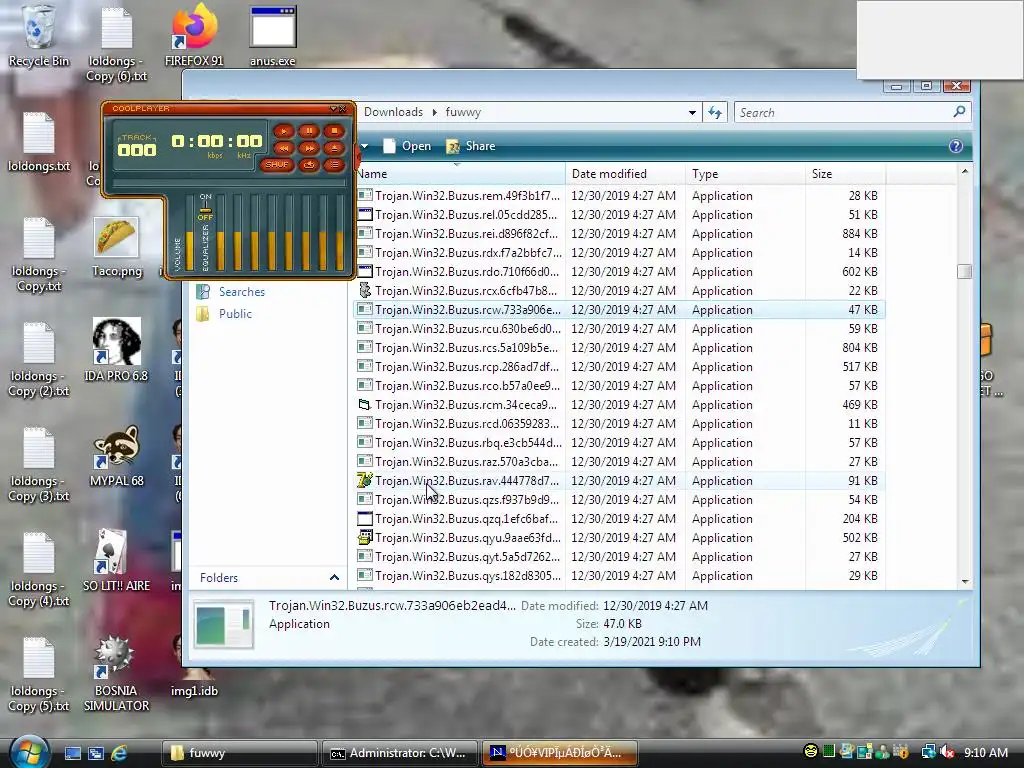Click the CoolPlayer play button

283,131
